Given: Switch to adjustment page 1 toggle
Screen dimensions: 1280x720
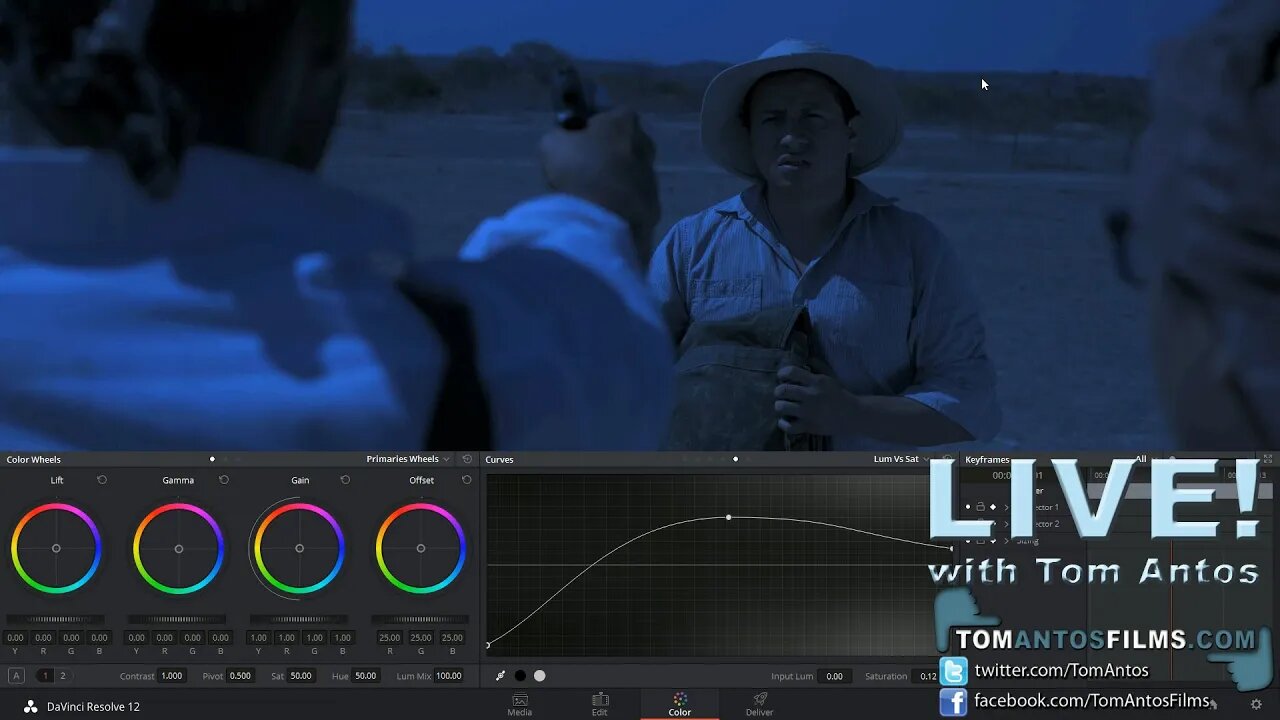Looking at the screenshot, I should (x=45, y=676).
